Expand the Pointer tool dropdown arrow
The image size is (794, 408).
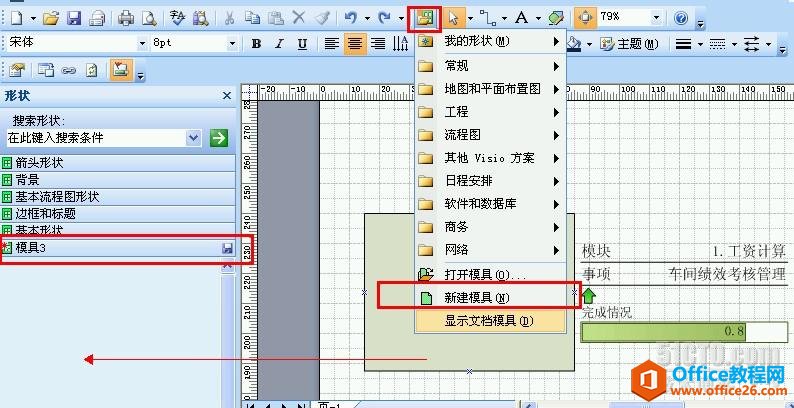[x=470, y=19]
